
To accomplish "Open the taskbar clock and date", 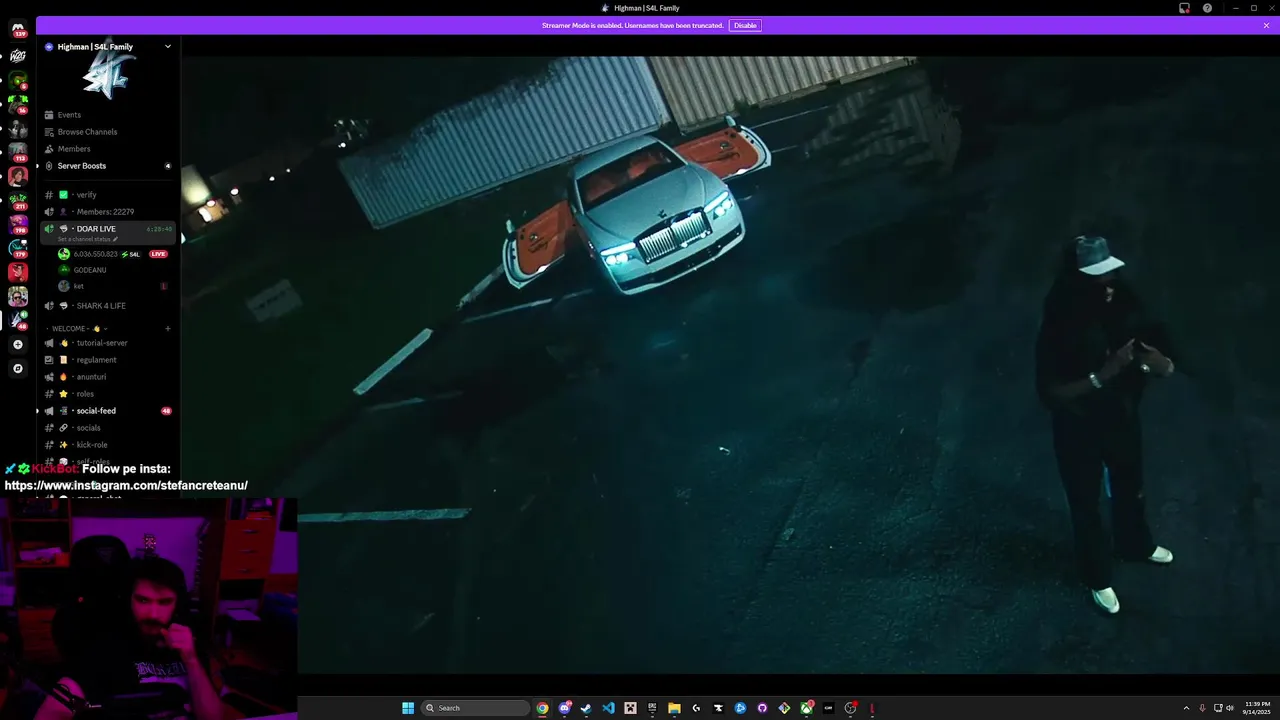I will click(1258, 708).
